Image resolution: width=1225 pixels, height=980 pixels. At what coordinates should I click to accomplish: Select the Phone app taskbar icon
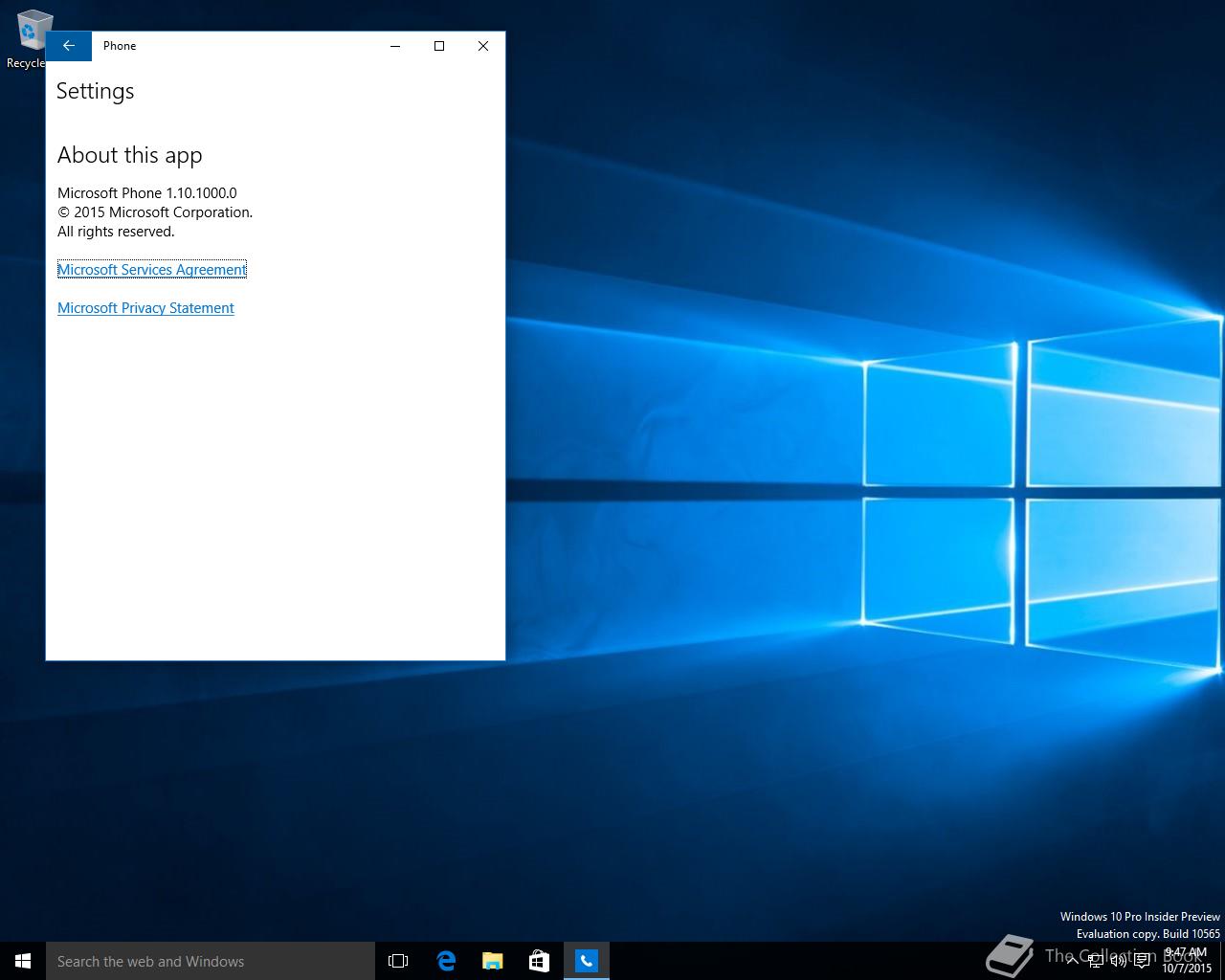tap(587, 961)
